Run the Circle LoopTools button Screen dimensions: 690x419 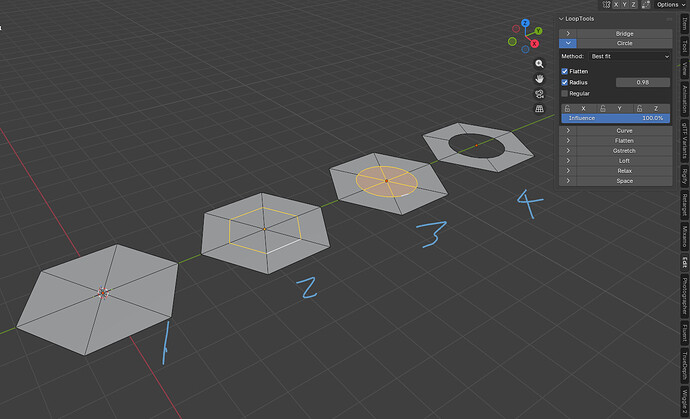point(624,43)
